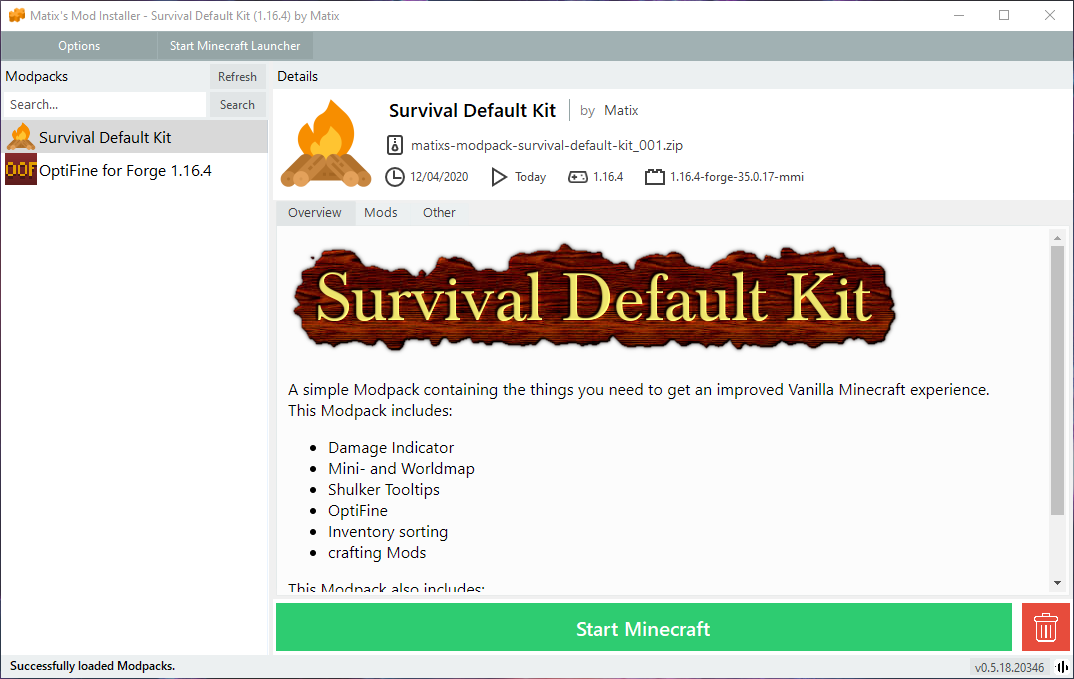Switch to the Mods tab
Viewport: 1074px width, 679px height.
tap(381, 212)
